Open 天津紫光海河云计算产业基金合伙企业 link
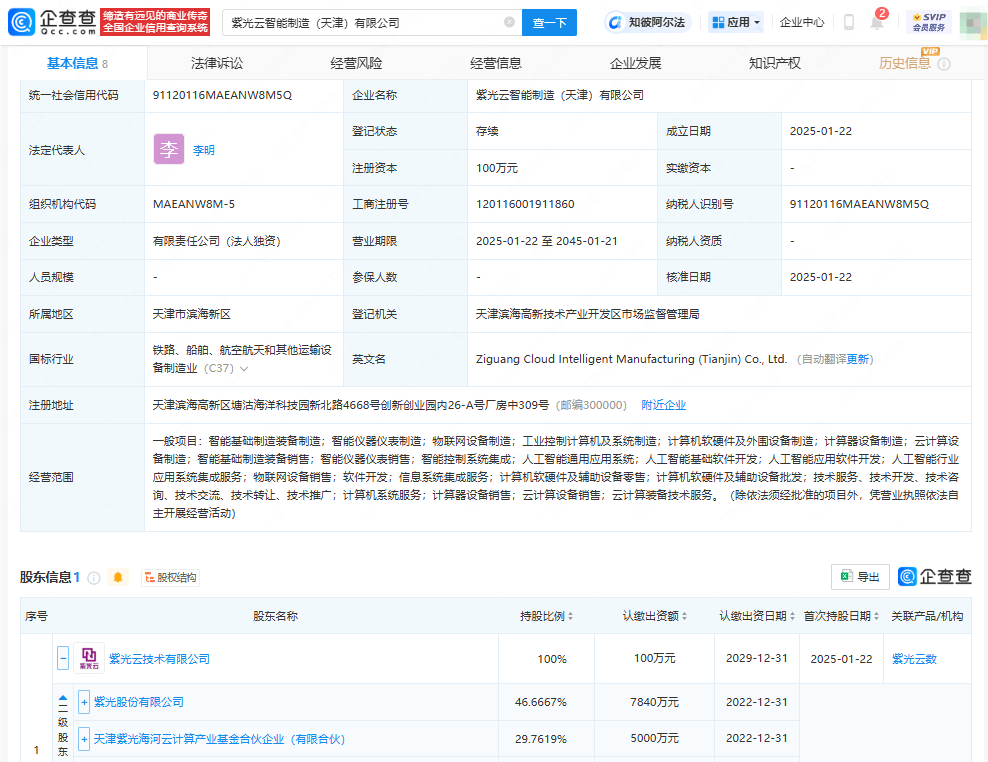This screenshot has height=762, width=988. [219, 739]
